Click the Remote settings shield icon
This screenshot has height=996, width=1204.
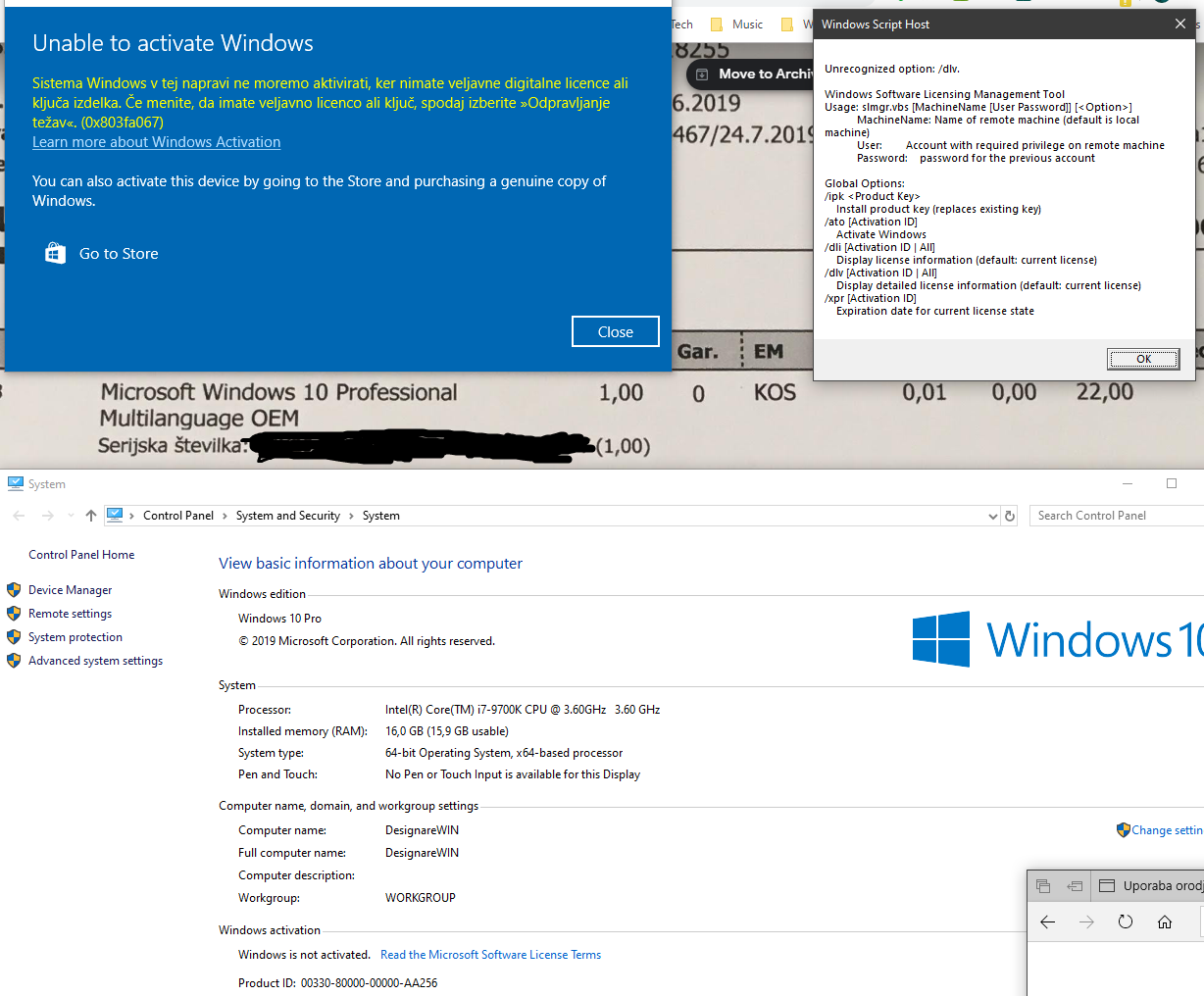point(14,614)
